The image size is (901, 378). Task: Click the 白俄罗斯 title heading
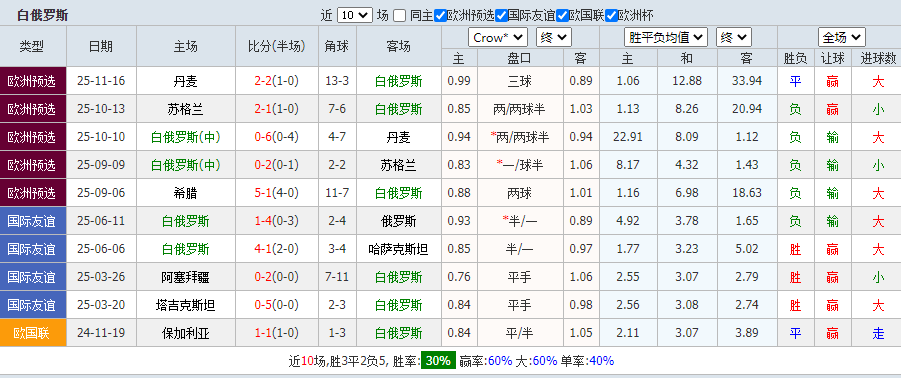pos(43,15)
